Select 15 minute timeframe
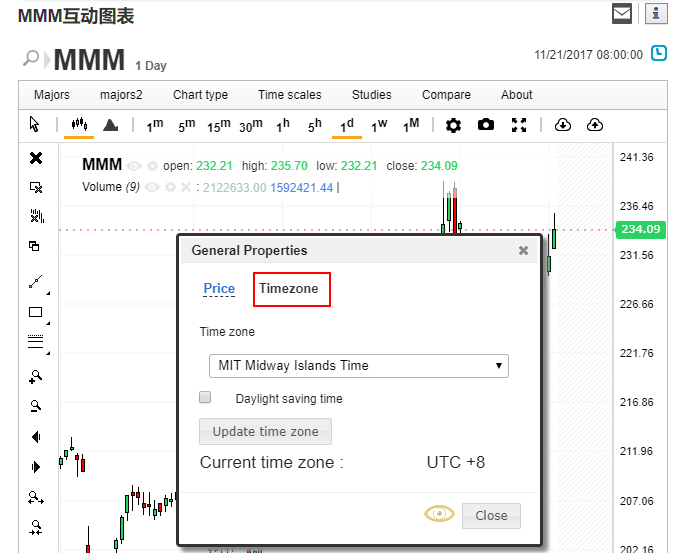This screenshot has height=553, width=677. (x=218, y=125)
